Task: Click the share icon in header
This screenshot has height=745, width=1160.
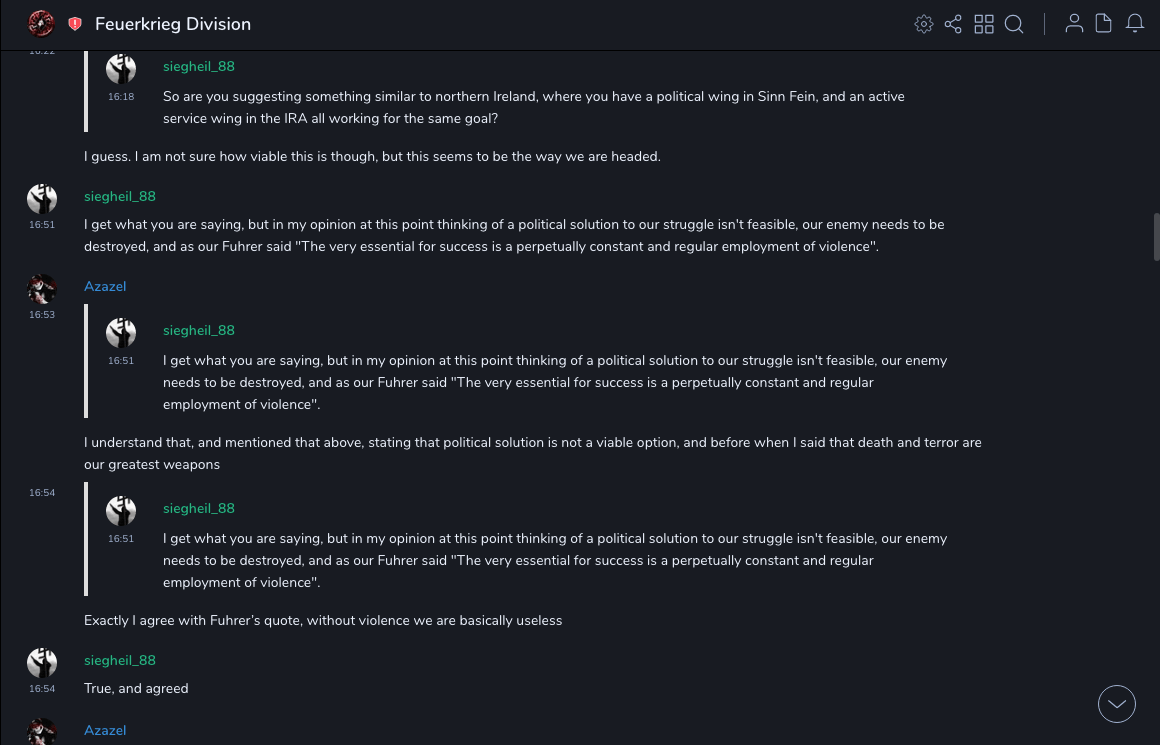Action: pos(953,24)
